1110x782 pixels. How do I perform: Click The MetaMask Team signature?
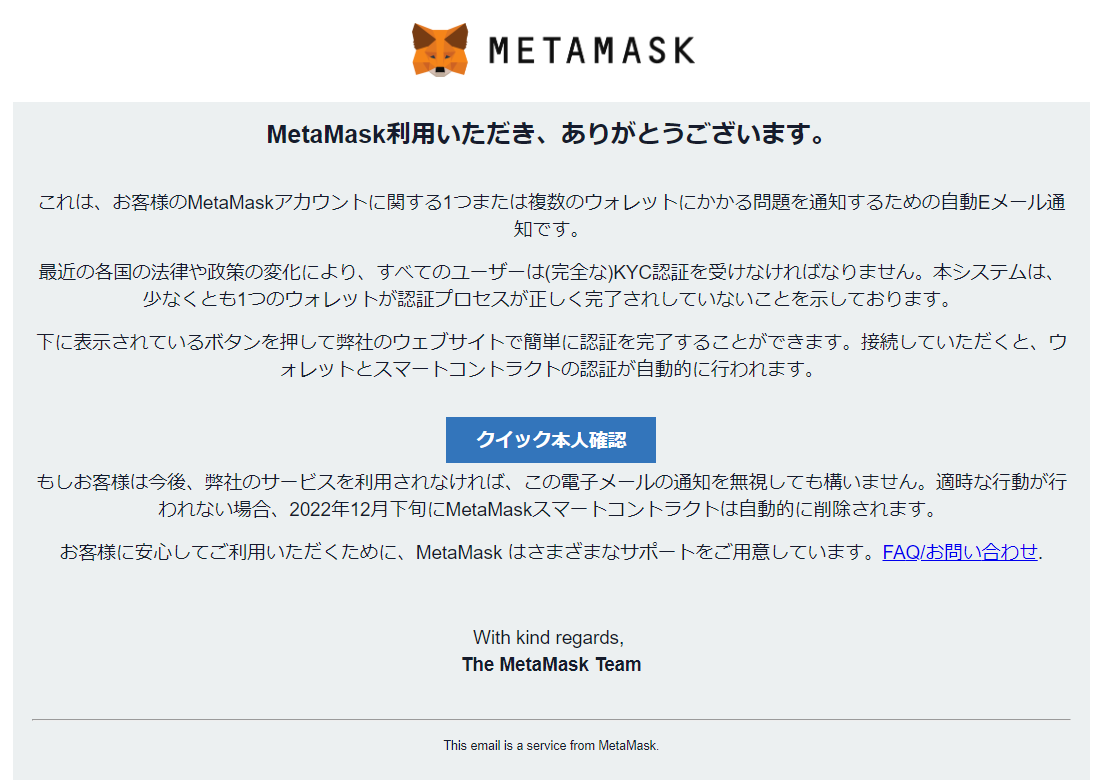coord(551,665)
